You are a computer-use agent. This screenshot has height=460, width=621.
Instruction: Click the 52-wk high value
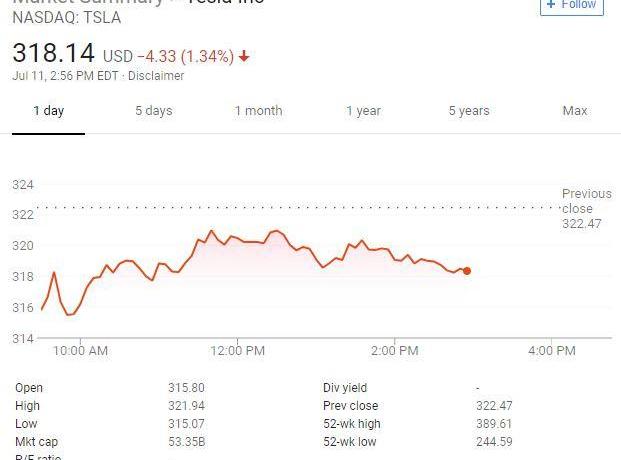[x=493, y=424]
